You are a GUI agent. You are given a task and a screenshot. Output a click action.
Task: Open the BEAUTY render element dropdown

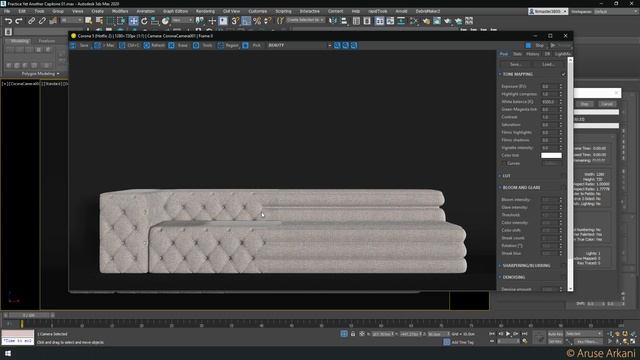pyautogui.click(x=299, y=45)
